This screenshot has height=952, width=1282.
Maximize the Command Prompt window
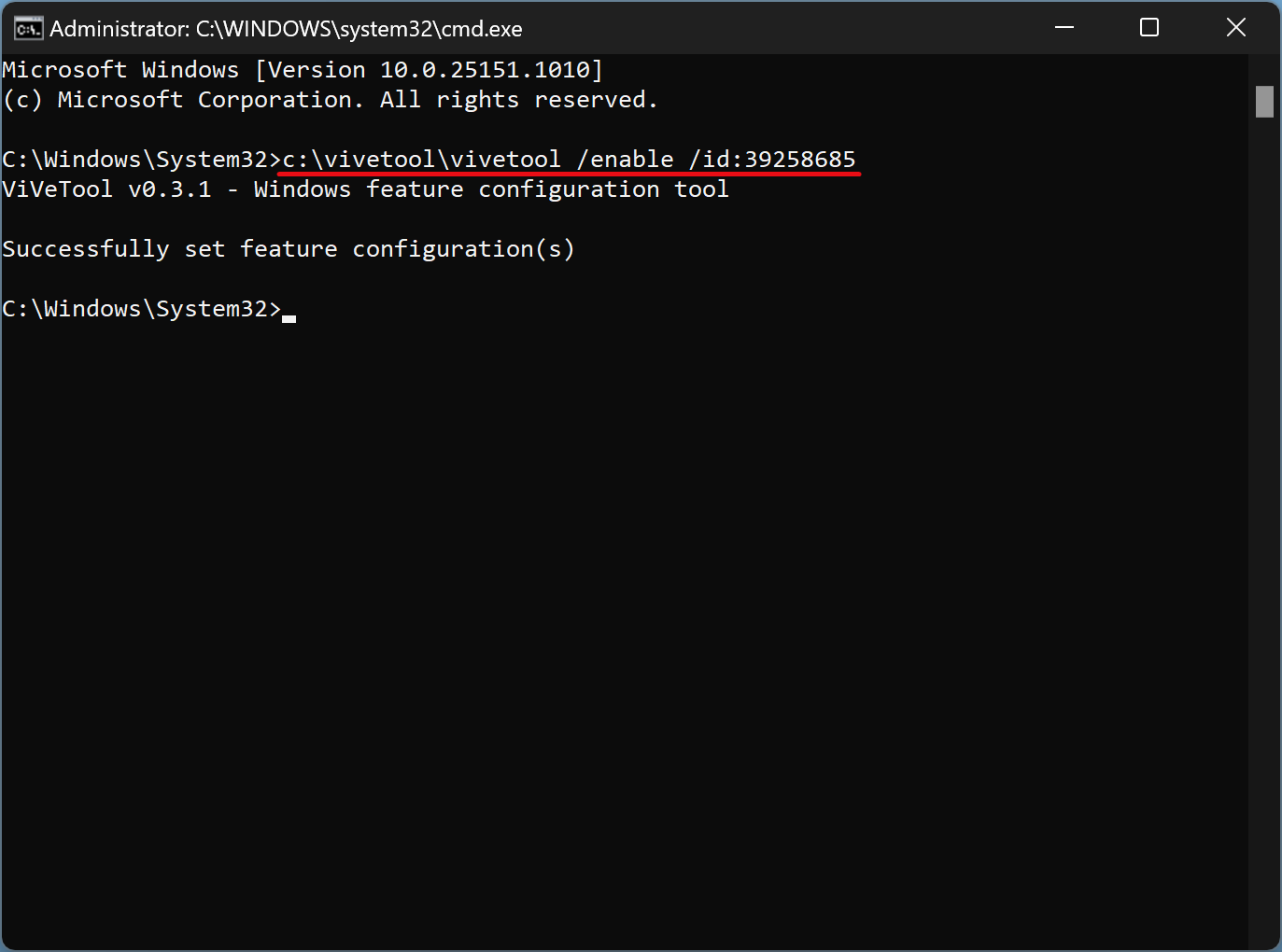point(1149,28)
